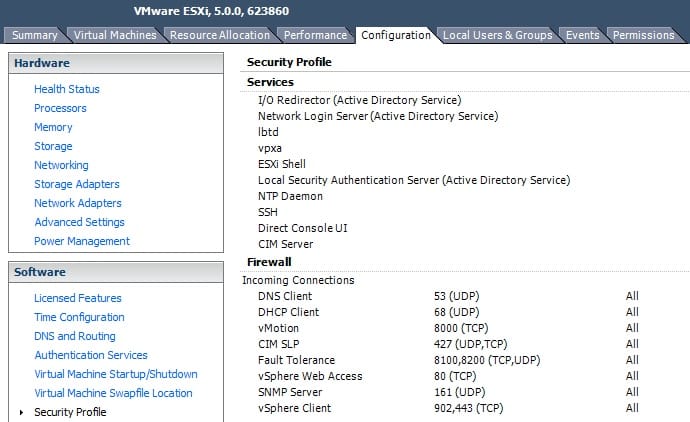This screenshot has width=690, height=422.
Task: Select the I/O Redirector service entry
Action: coord(360,100)
